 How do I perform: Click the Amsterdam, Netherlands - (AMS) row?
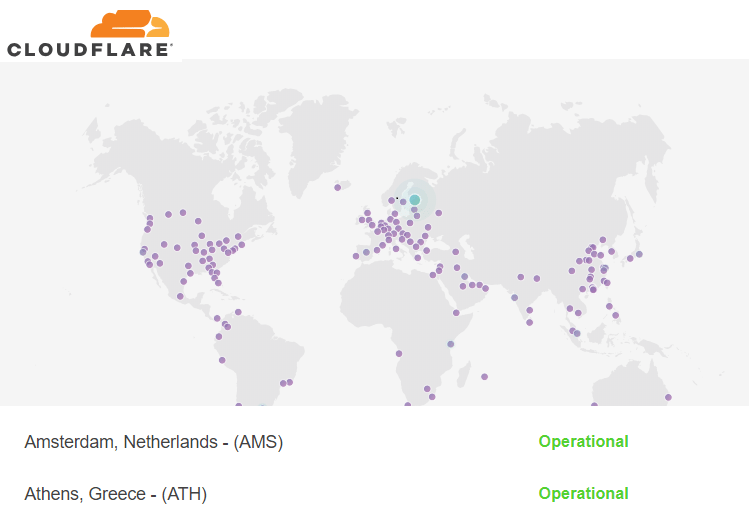click(x=374, y=441)
